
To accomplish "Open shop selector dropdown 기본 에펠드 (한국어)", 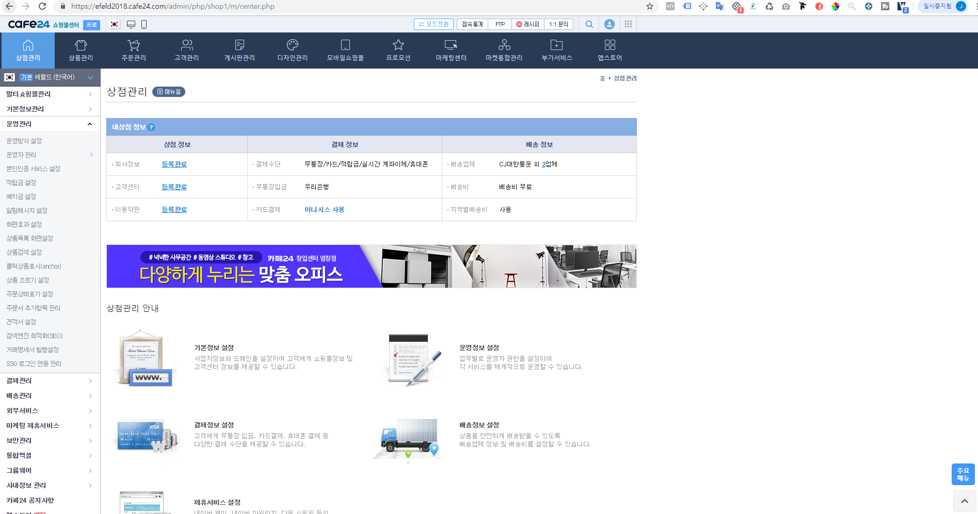I will click(x=50, y=77).
